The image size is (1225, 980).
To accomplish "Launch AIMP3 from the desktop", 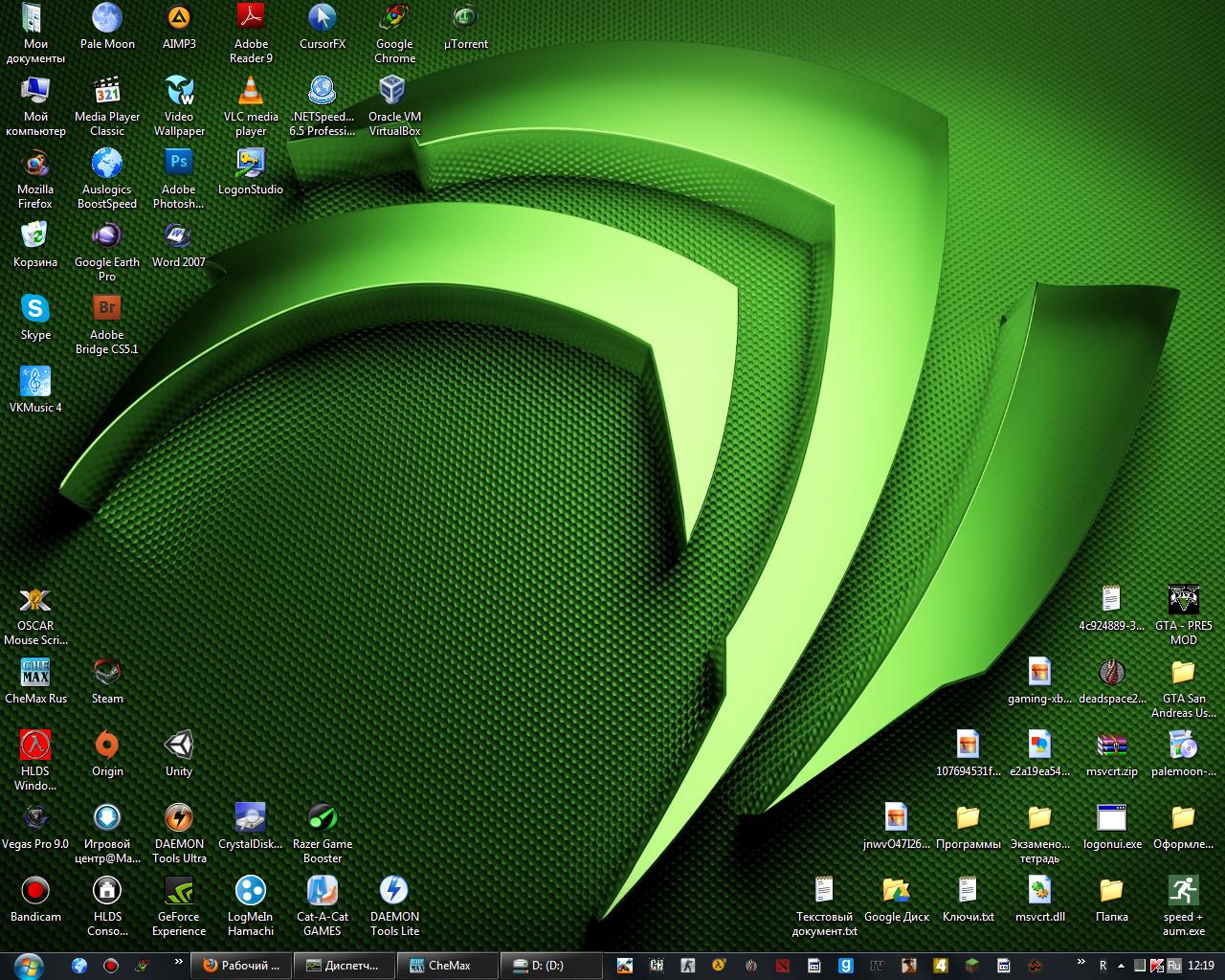I will point(179,27).
